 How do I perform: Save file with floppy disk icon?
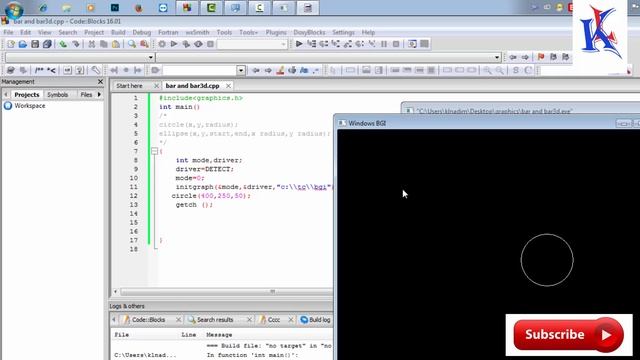pyautogui.click(x=35, y=44)
